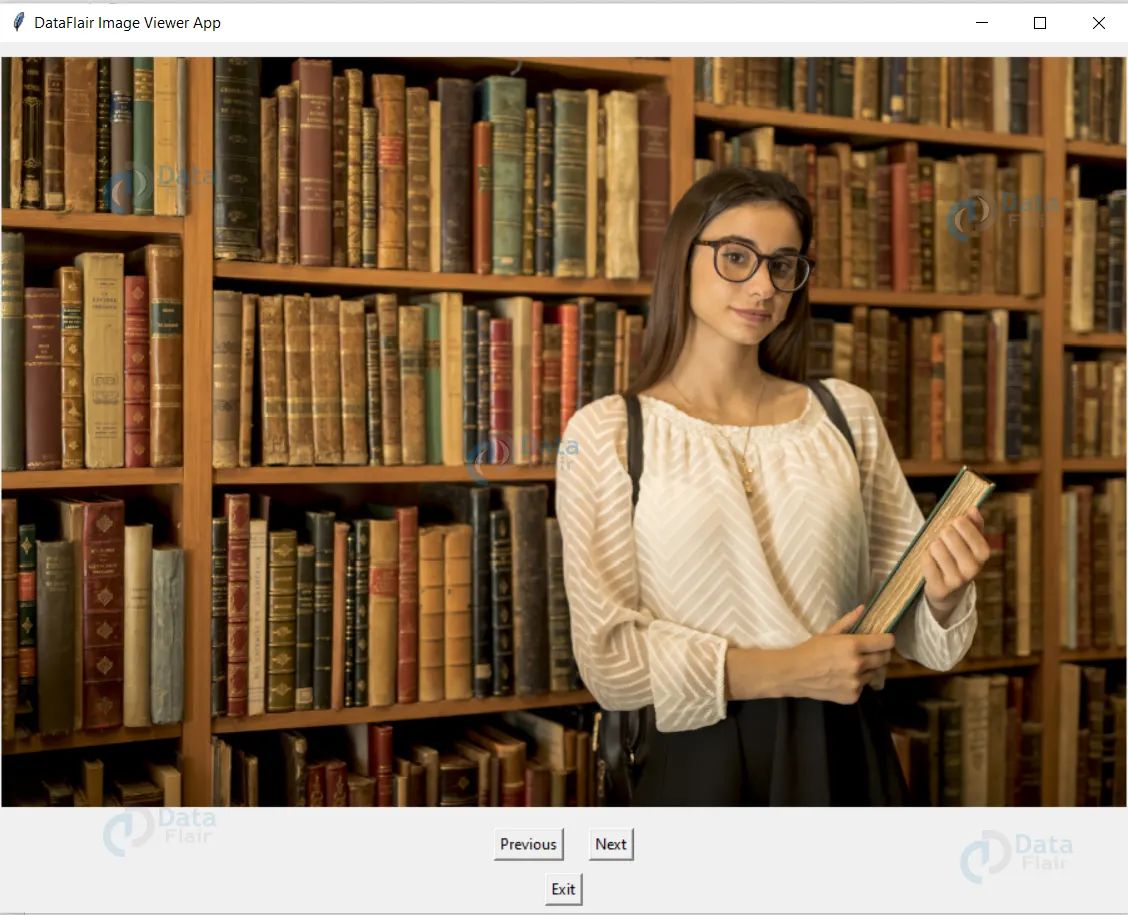
Task: Advance to the Next image
Action: [611, 845]
